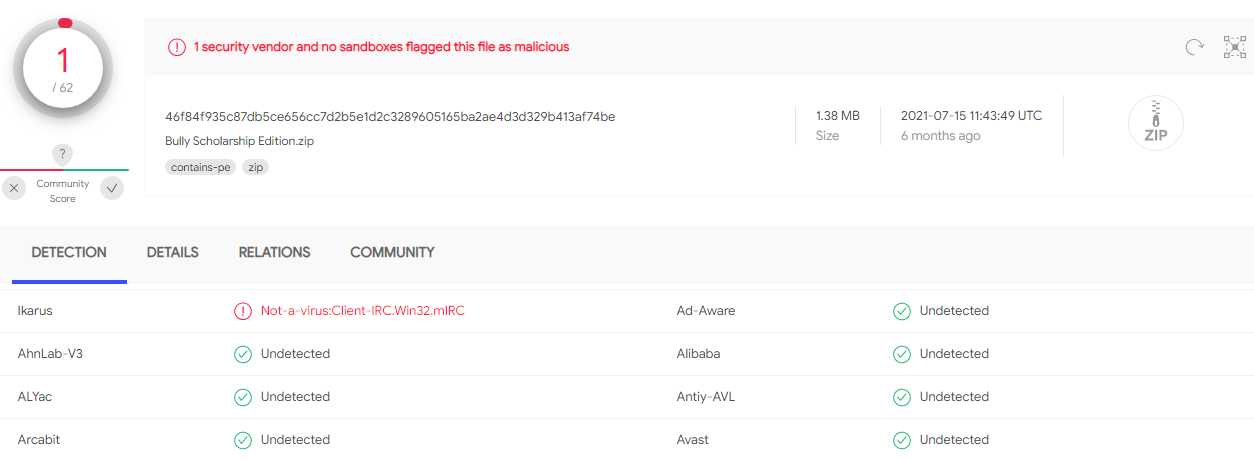Click the Bully Scholarship Edition.zip file name

239,141
